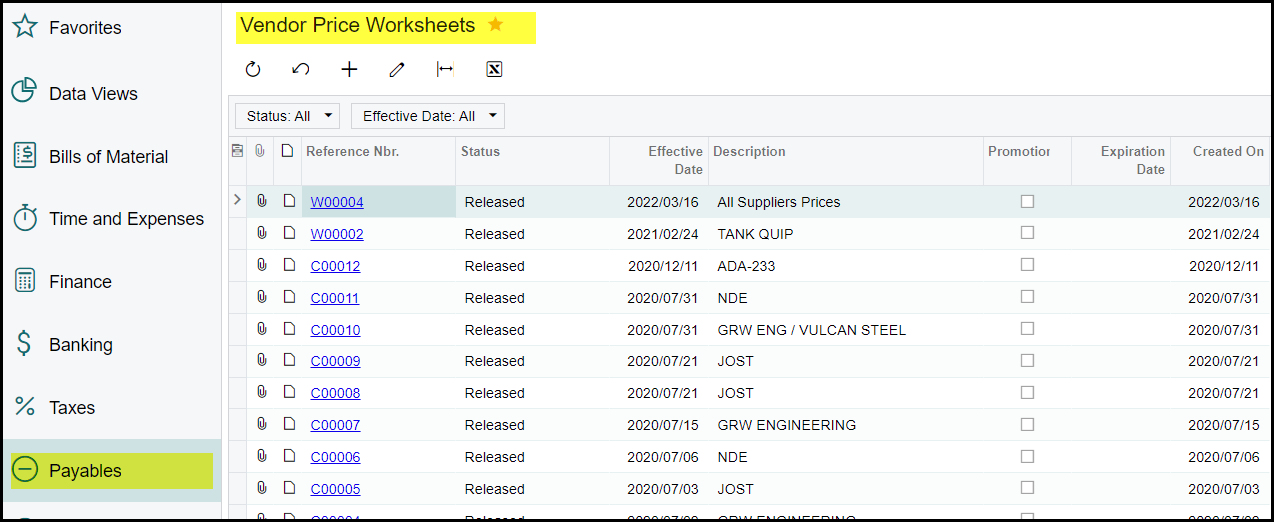Open note icon for C00012 row
1274x522 pixels.
click(x=289, y=265)
